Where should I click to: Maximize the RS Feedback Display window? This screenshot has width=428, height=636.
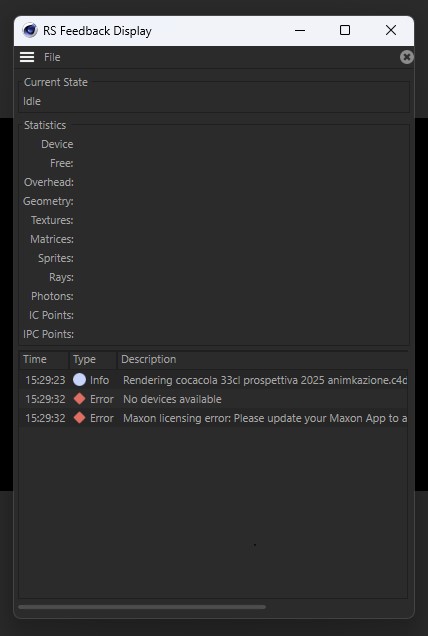pyautogui.click(x=345, y=30)
